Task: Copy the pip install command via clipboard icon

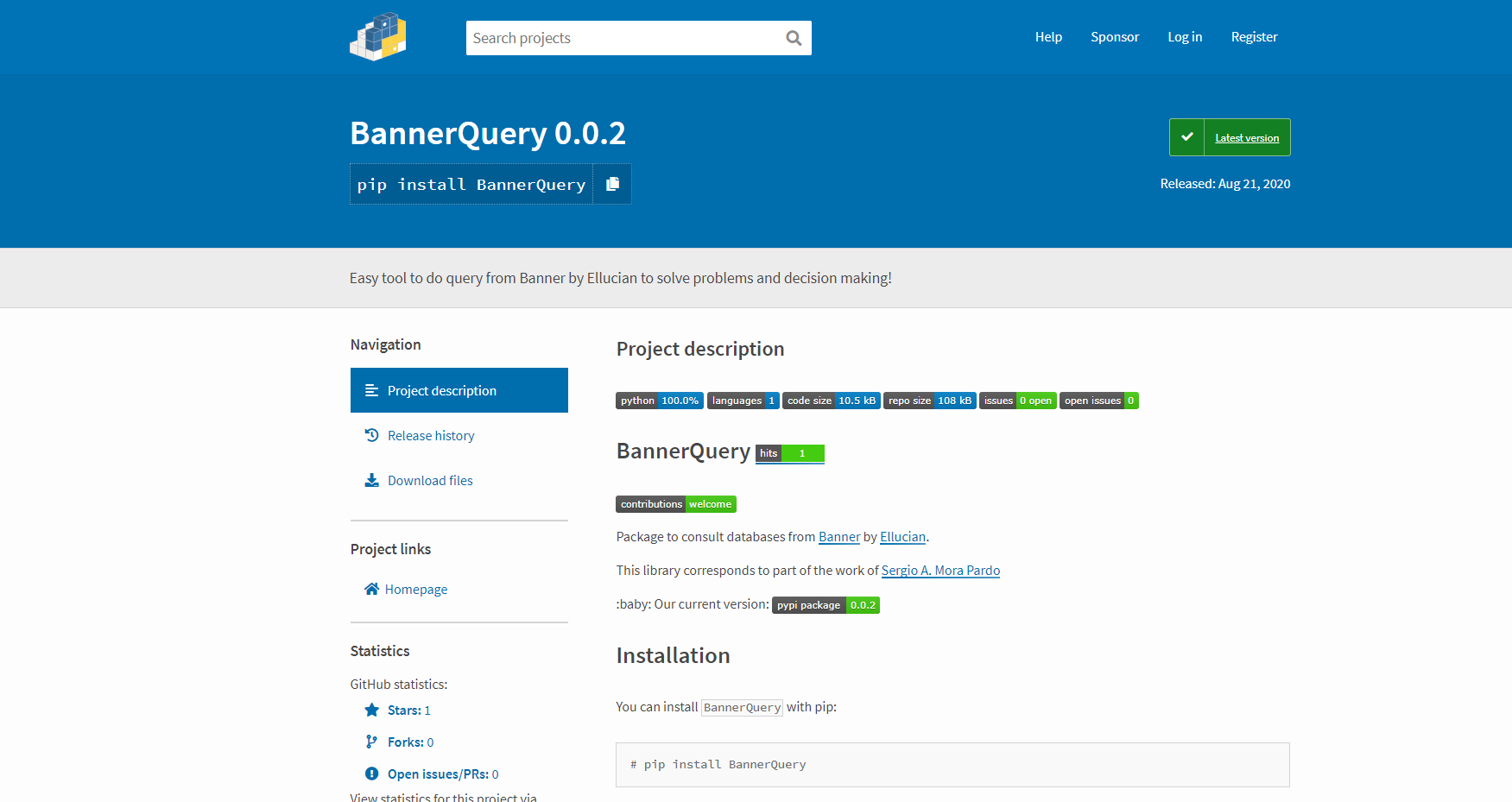Action: tap(613, 184)
